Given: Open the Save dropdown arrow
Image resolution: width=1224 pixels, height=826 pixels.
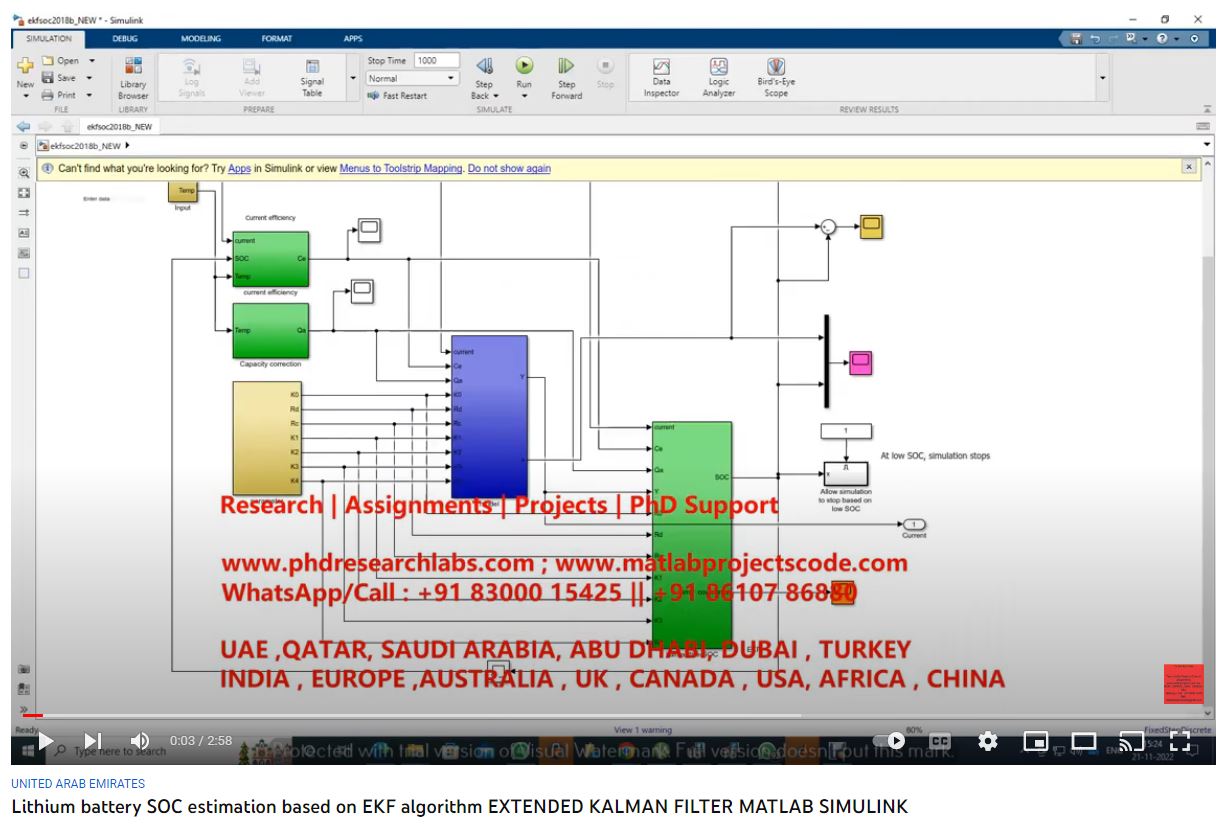Looking at the screenshot, I should [89, 78].
